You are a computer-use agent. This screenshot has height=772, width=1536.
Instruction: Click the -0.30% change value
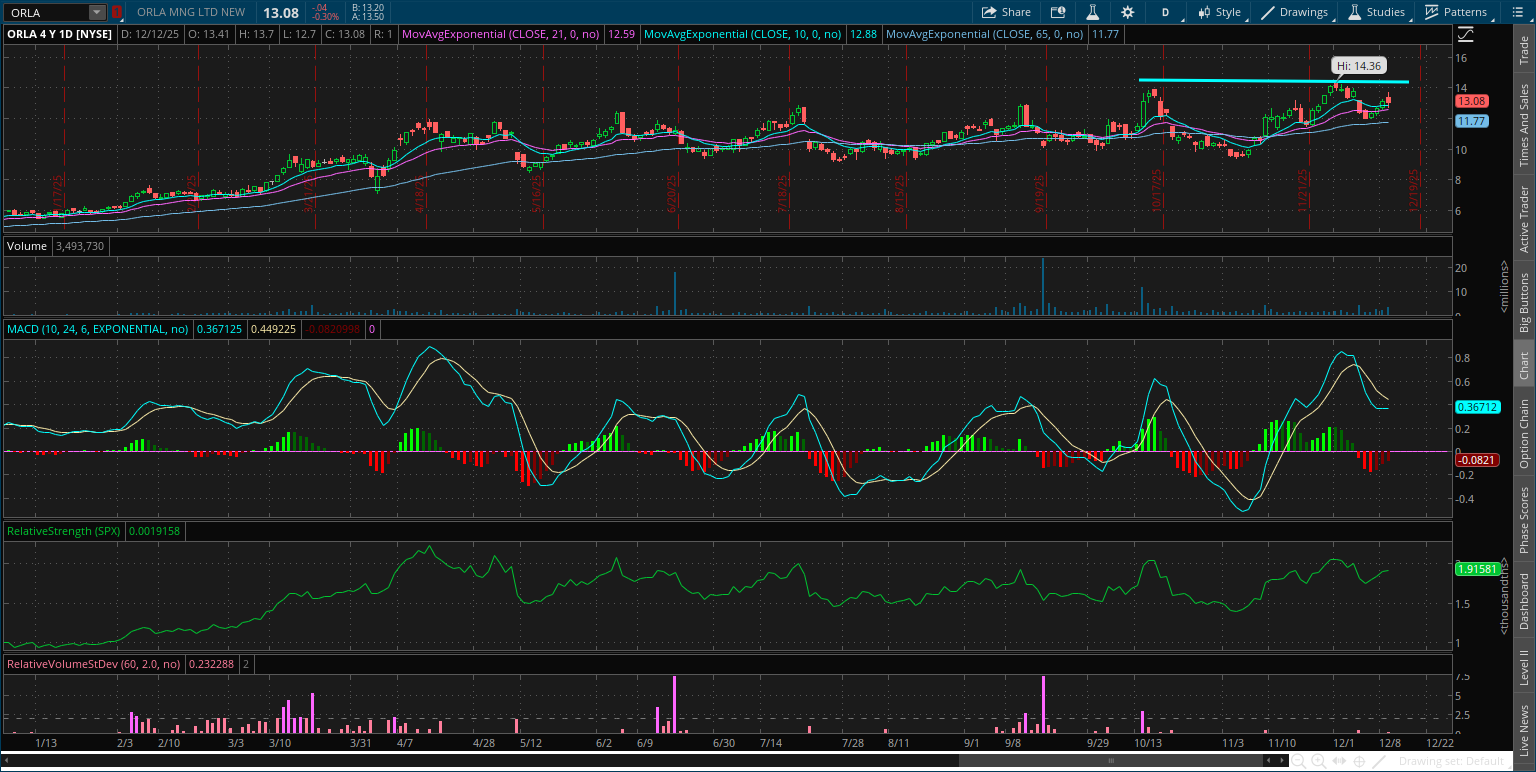(324, 18)
